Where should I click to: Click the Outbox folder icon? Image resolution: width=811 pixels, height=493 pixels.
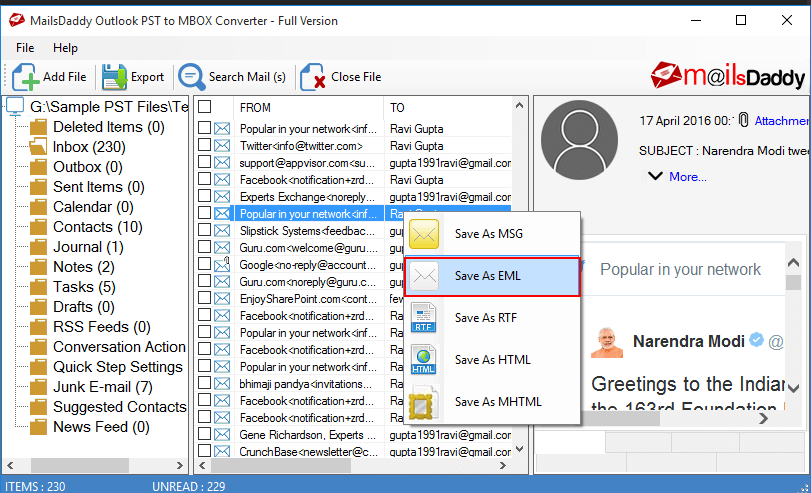pos(38,167)
